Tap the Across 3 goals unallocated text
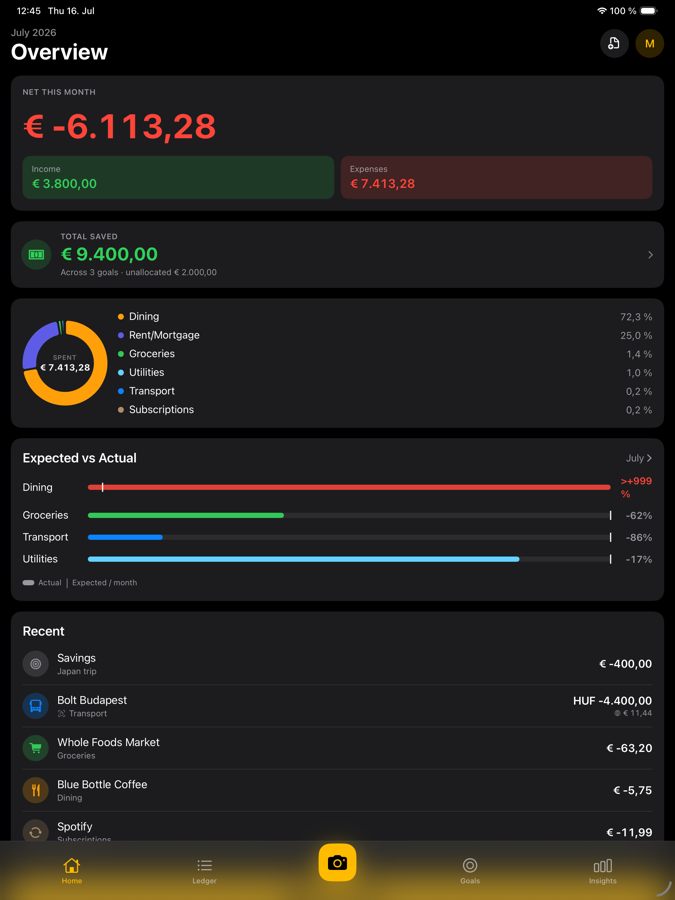 pos(138,273)
